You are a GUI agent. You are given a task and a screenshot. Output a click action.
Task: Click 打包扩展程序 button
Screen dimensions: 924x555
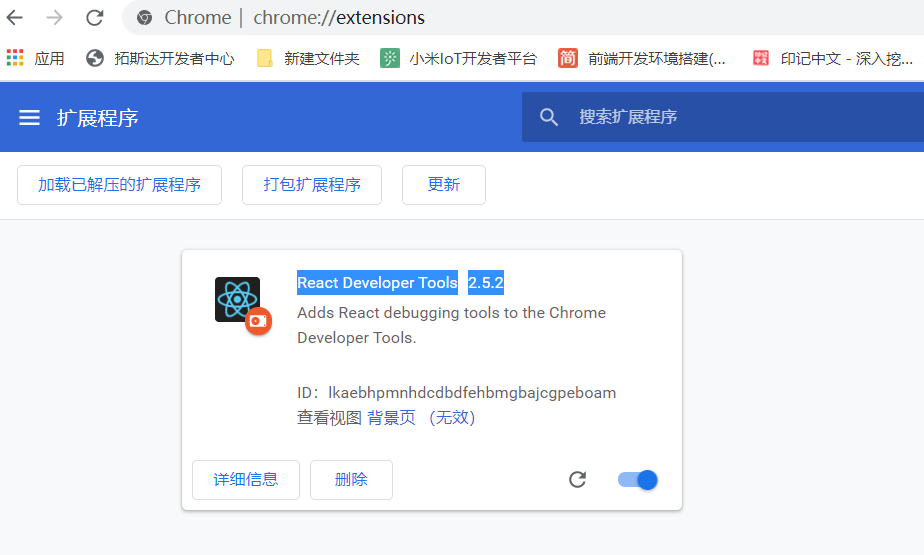[312, 185]
